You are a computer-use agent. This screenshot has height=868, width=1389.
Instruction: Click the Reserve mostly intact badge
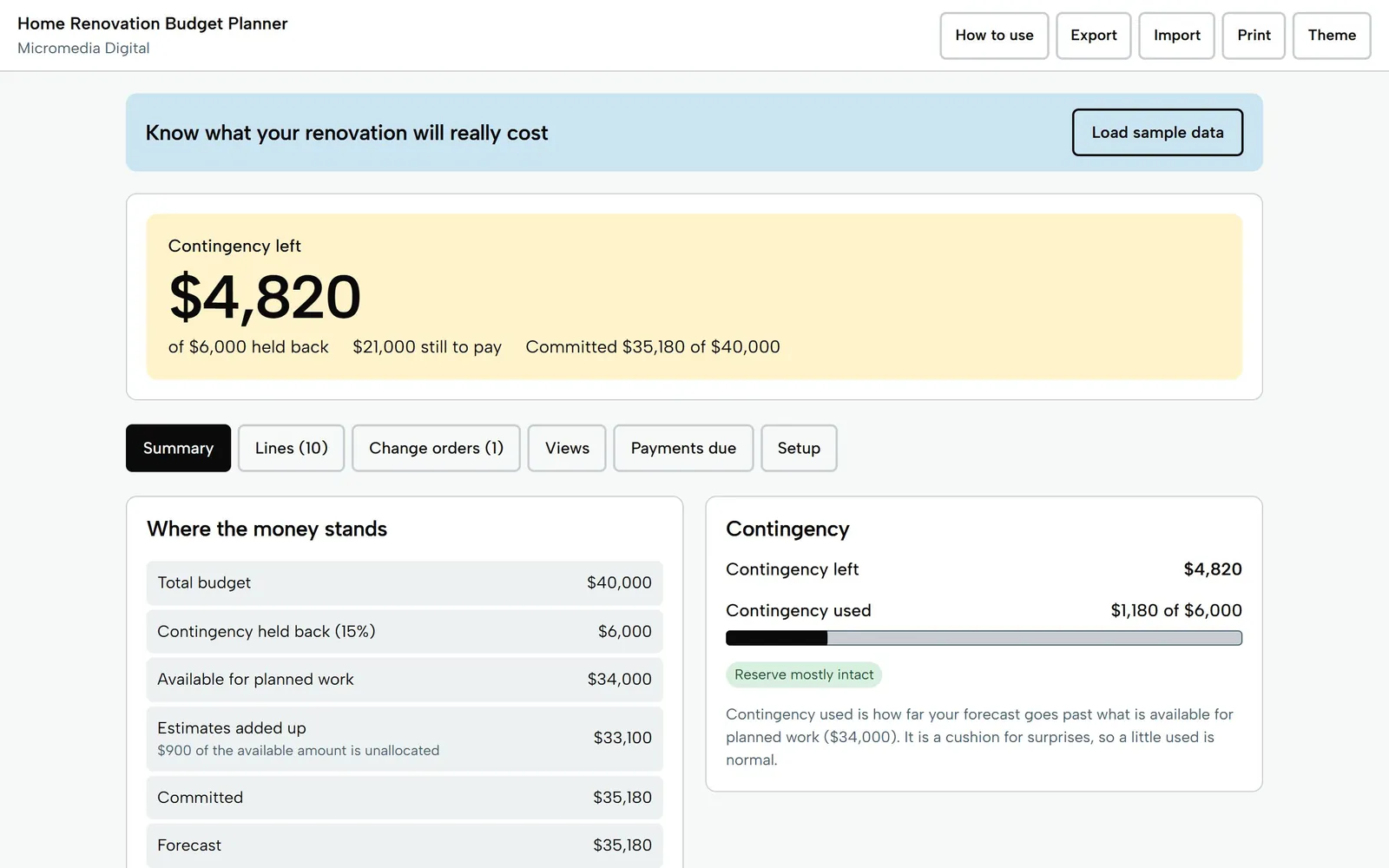804,674
